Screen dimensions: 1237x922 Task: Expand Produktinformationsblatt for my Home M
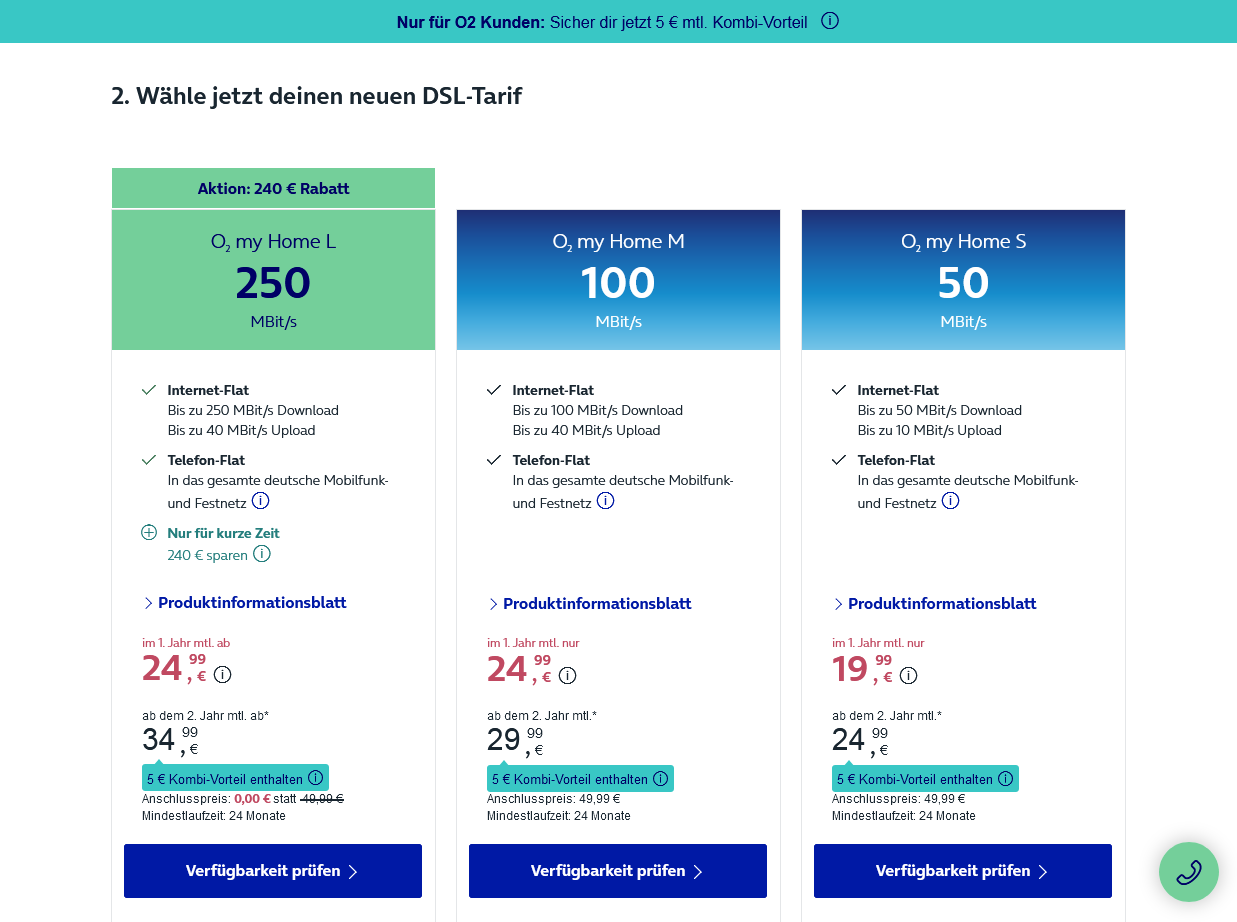click(590, 604)
